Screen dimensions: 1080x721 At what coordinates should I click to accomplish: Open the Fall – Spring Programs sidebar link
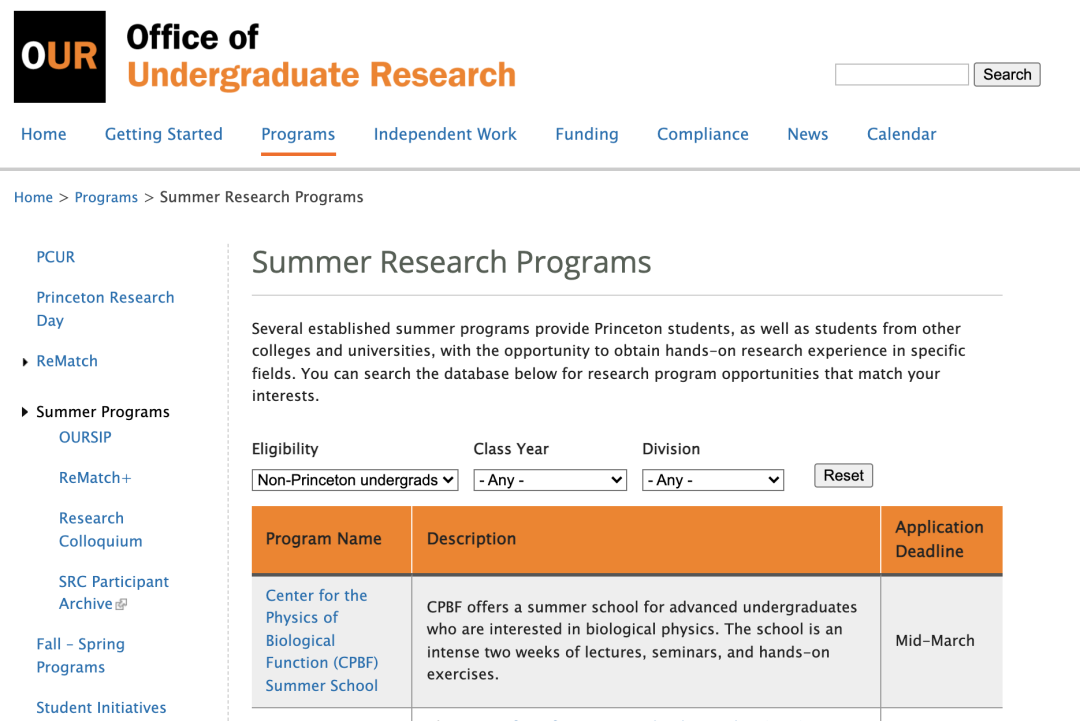(x=81, y=655)
